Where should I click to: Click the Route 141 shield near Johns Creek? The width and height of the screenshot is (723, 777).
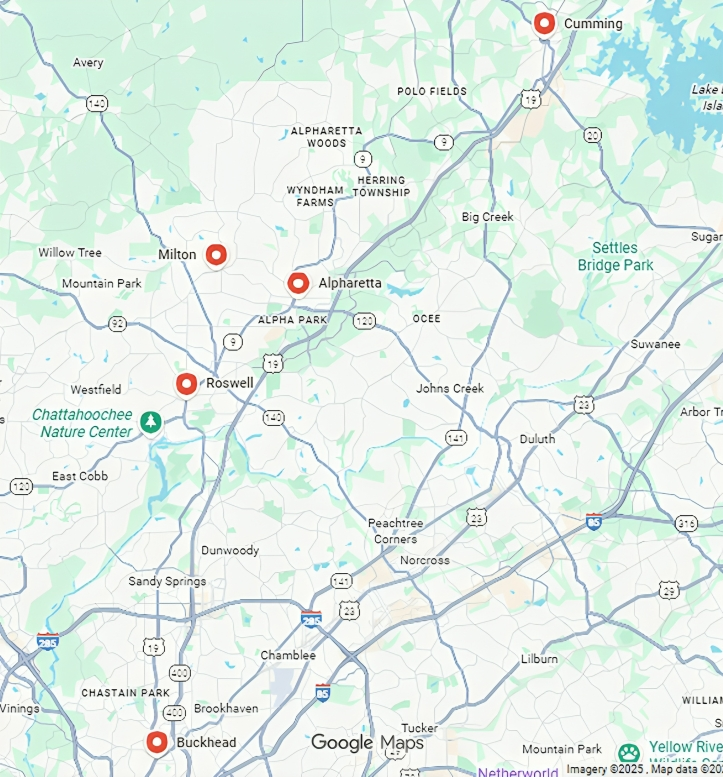456,438
